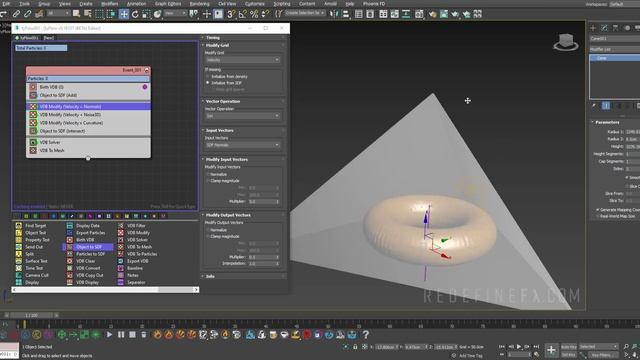Click the Play animation button in Phoenix toolbar
Image resolution: width=640 pixels, height=360 pixels.
[109, 335]
